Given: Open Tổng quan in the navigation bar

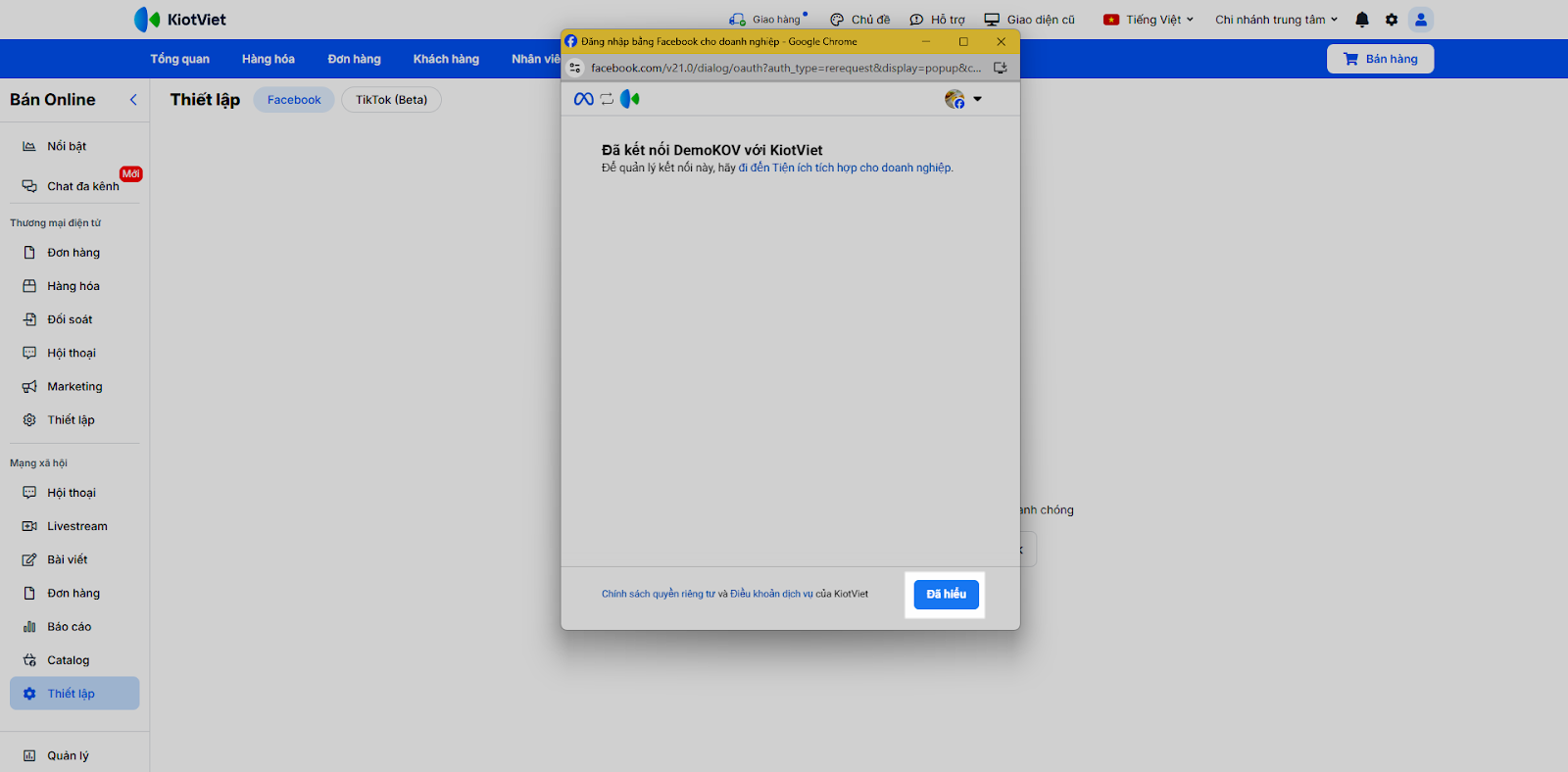Looking at the screenshot, I should (x=180, y=59).
